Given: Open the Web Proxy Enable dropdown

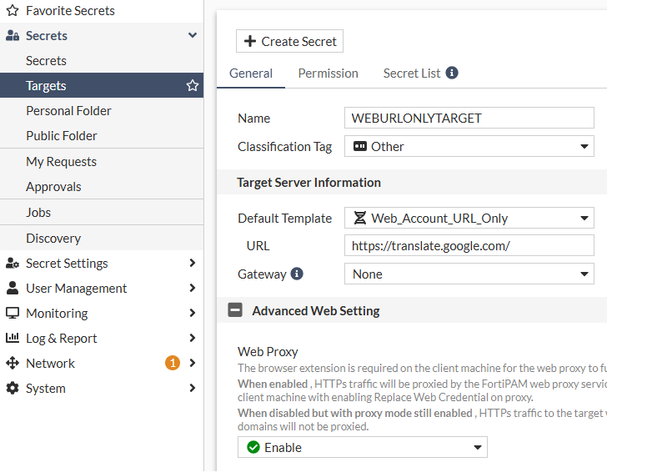Looking at the screenshot, I should (x=362, y=447).
